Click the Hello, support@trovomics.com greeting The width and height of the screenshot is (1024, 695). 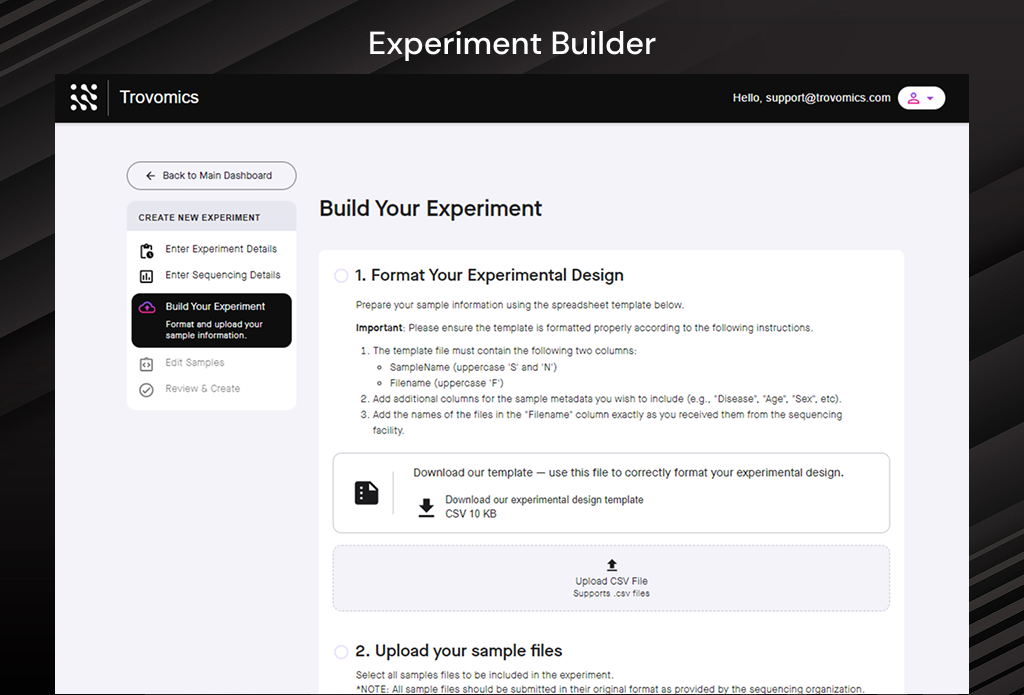[812, 97]
